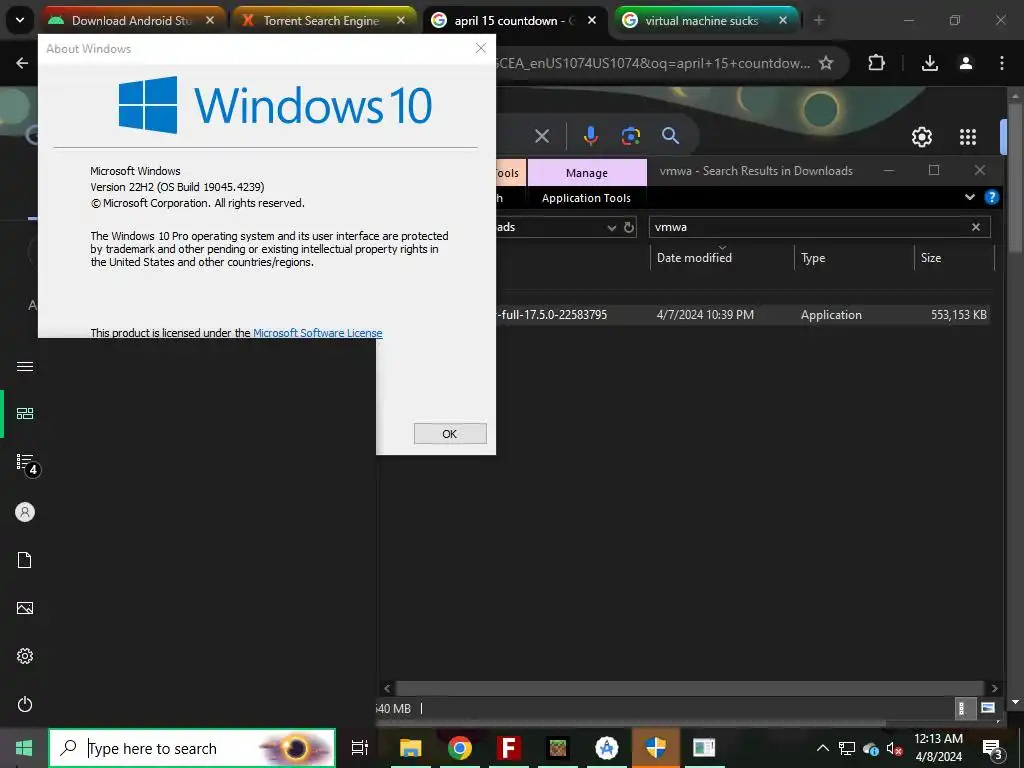Open File Explorer from taskbar
The image size is (1024, 768).
point(411,748)
